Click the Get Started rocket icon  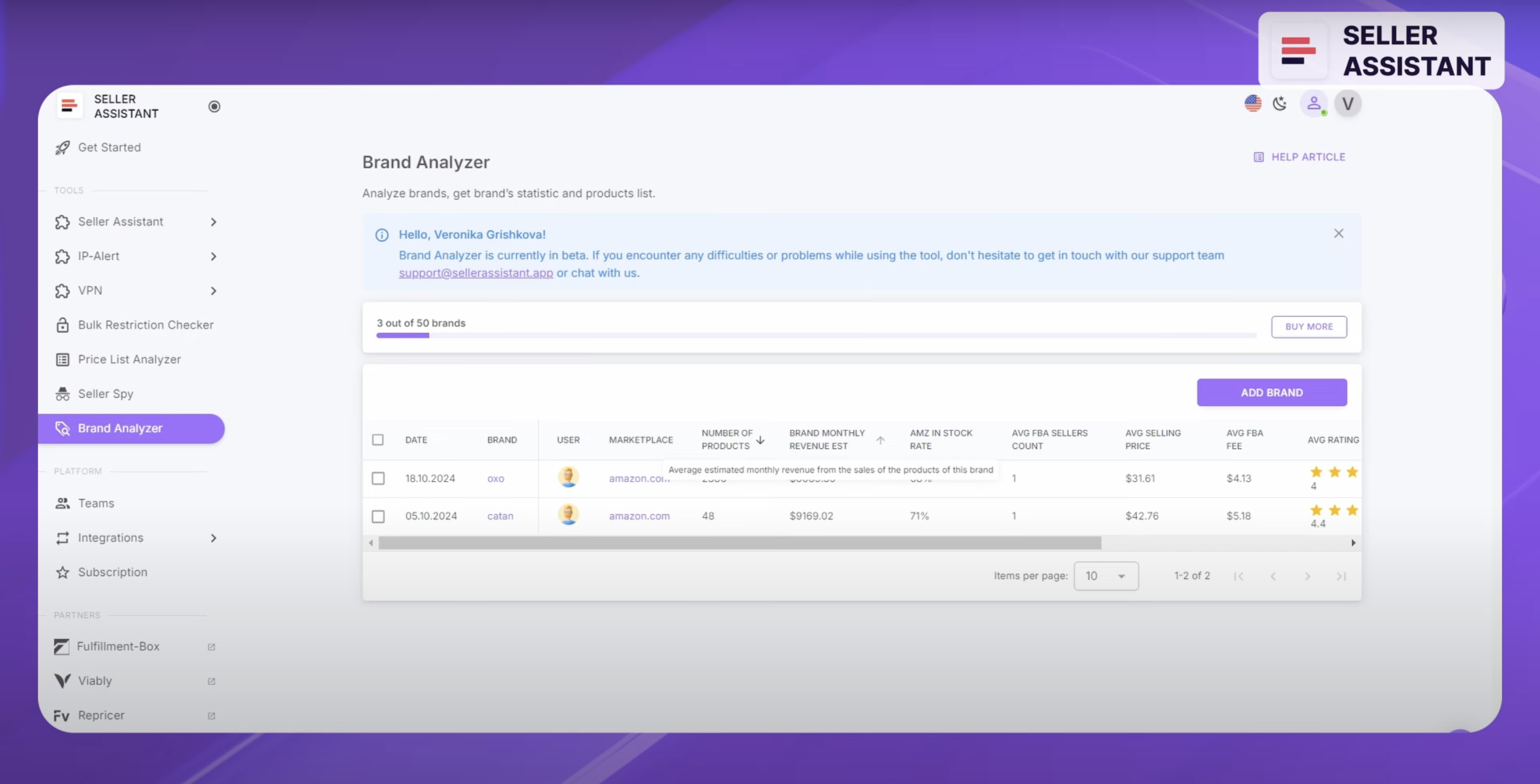[x=62, y=147]
